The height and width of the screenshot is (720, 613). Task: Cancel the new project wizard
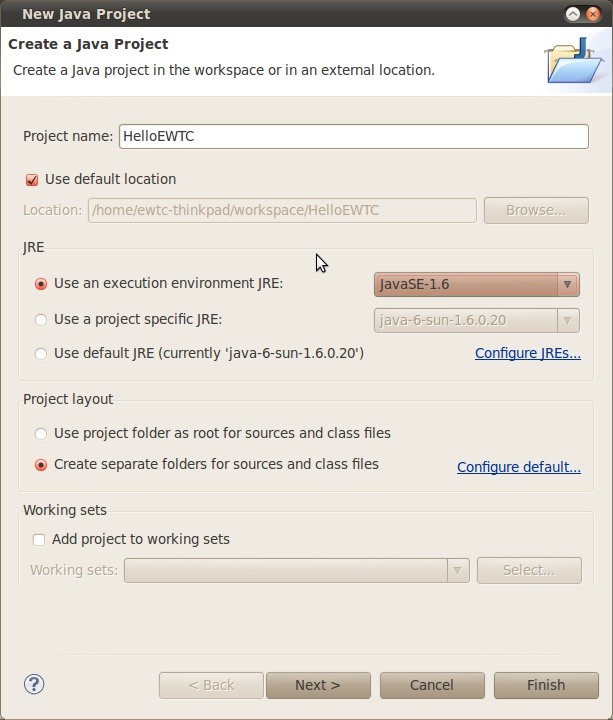pos(432,685)
